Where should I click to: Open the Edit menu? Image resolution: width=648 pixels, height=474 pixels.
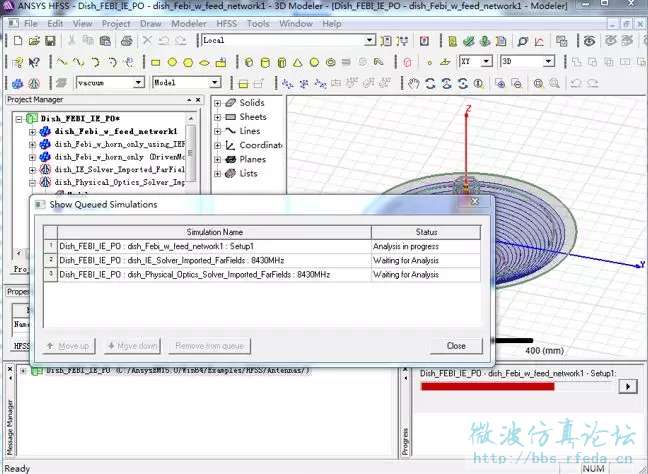[55, 24]
